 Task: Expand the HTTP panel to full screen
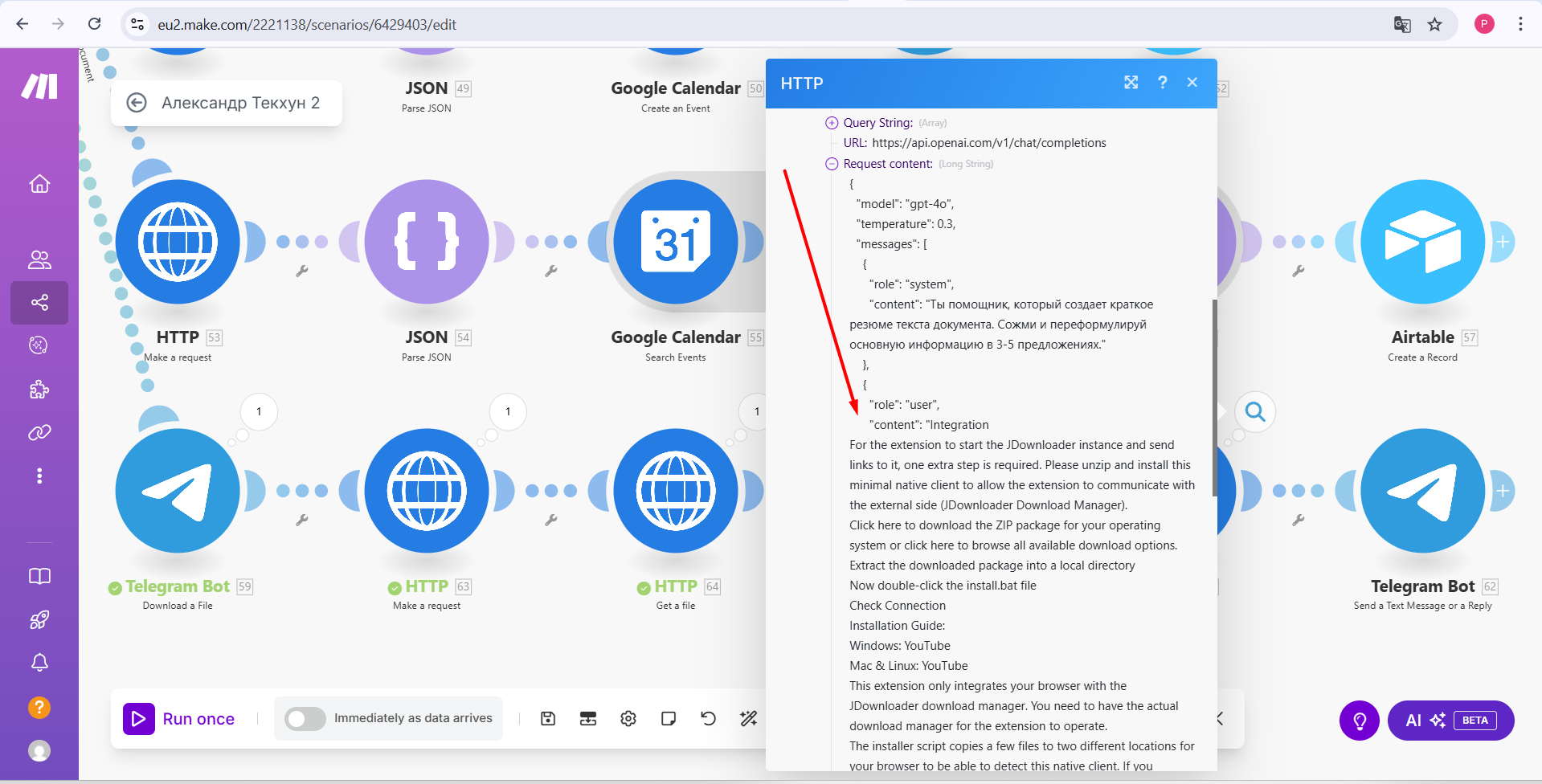click(1131, 83)
